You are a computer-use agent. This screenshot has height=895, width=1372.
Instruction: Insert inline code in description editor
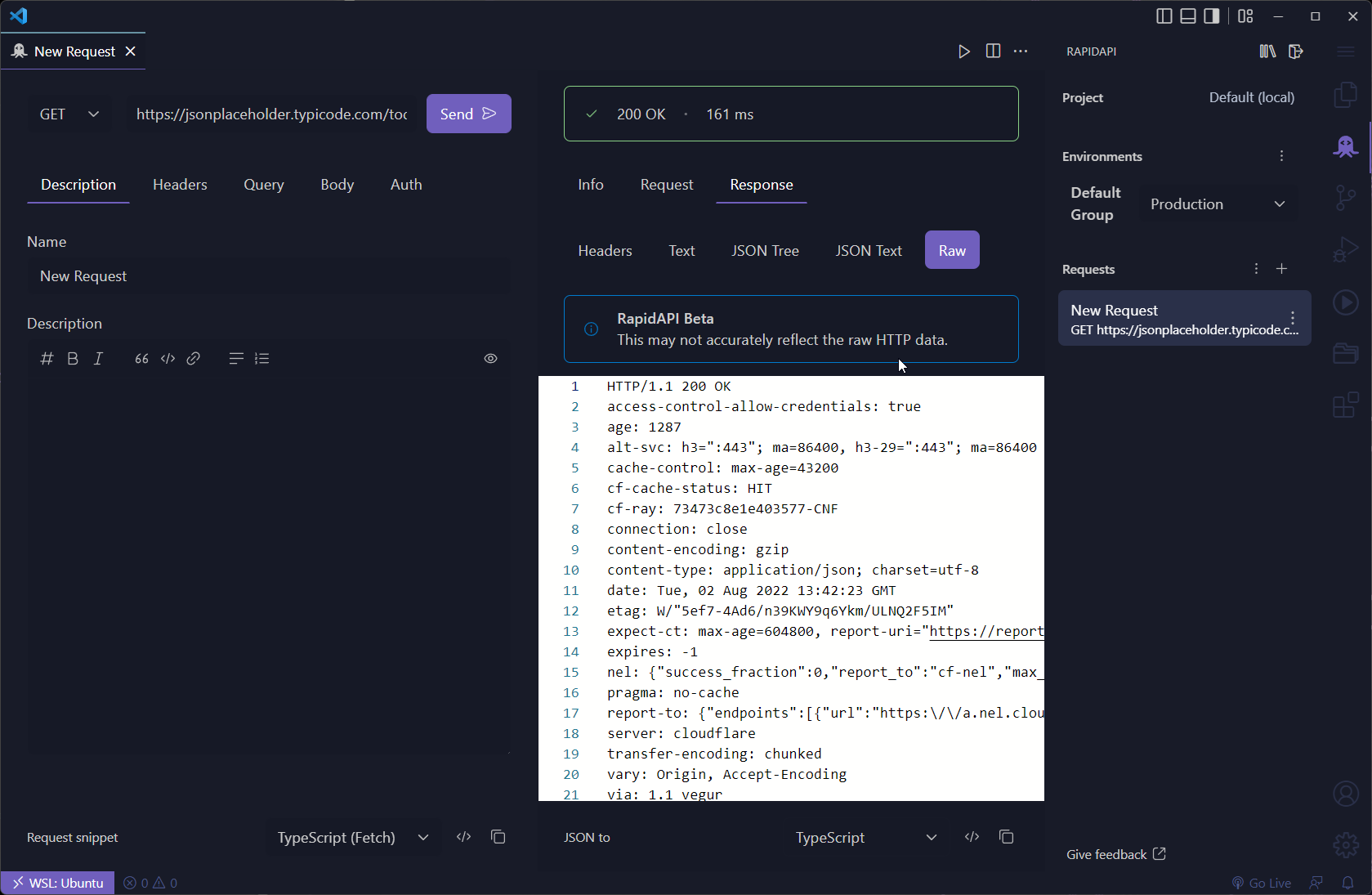[168, 359]
